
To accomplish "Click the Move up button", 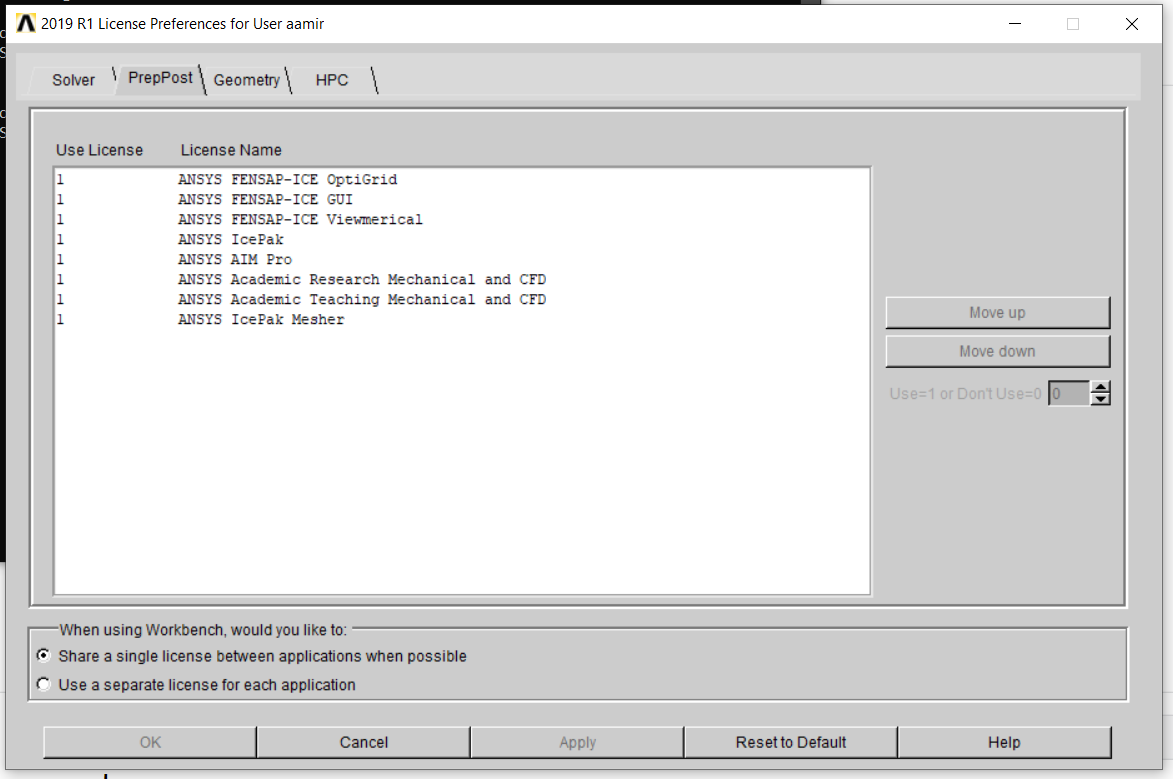I will 997,312.
